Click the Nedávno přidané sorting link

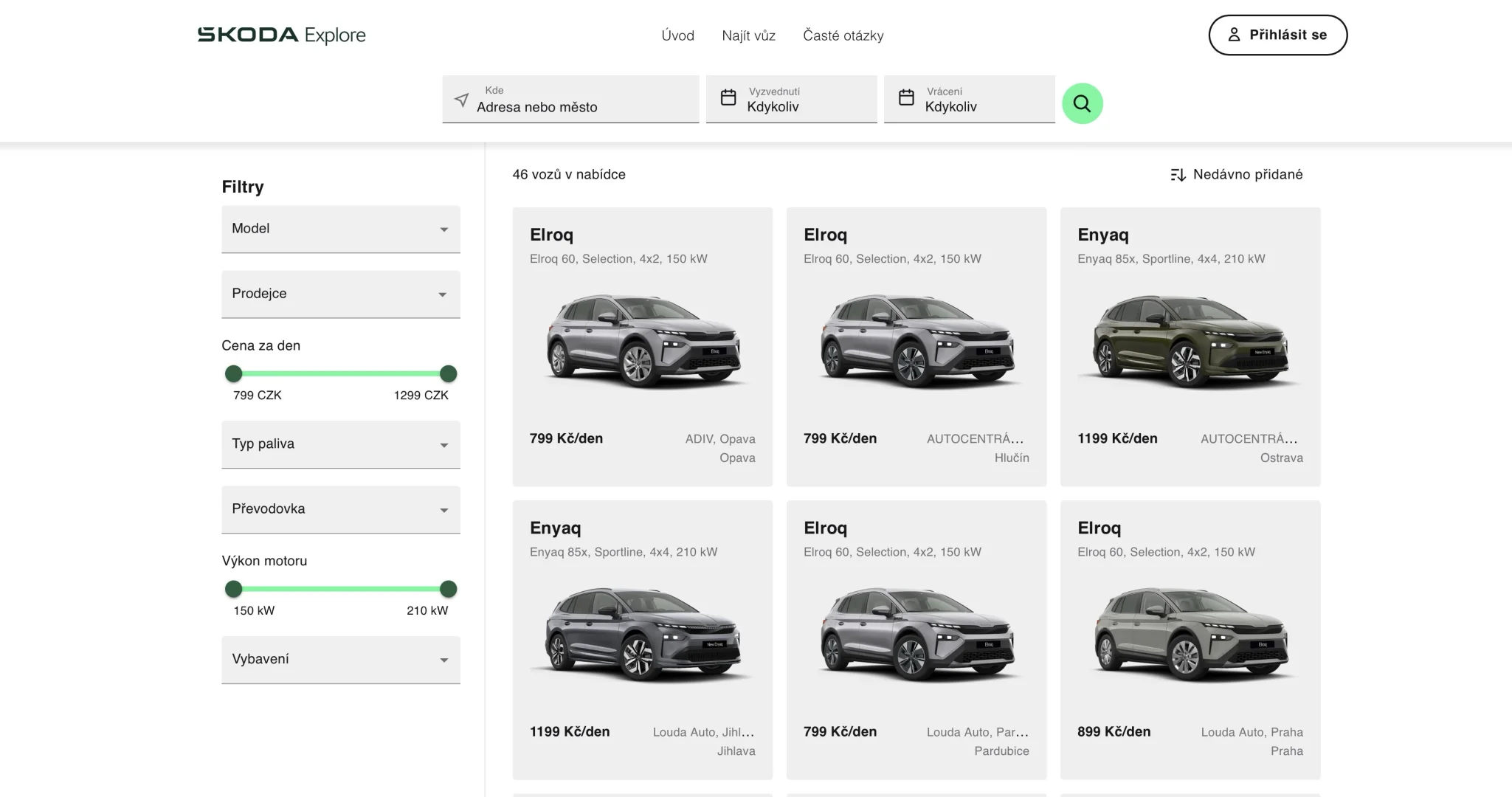(1247, 175)
